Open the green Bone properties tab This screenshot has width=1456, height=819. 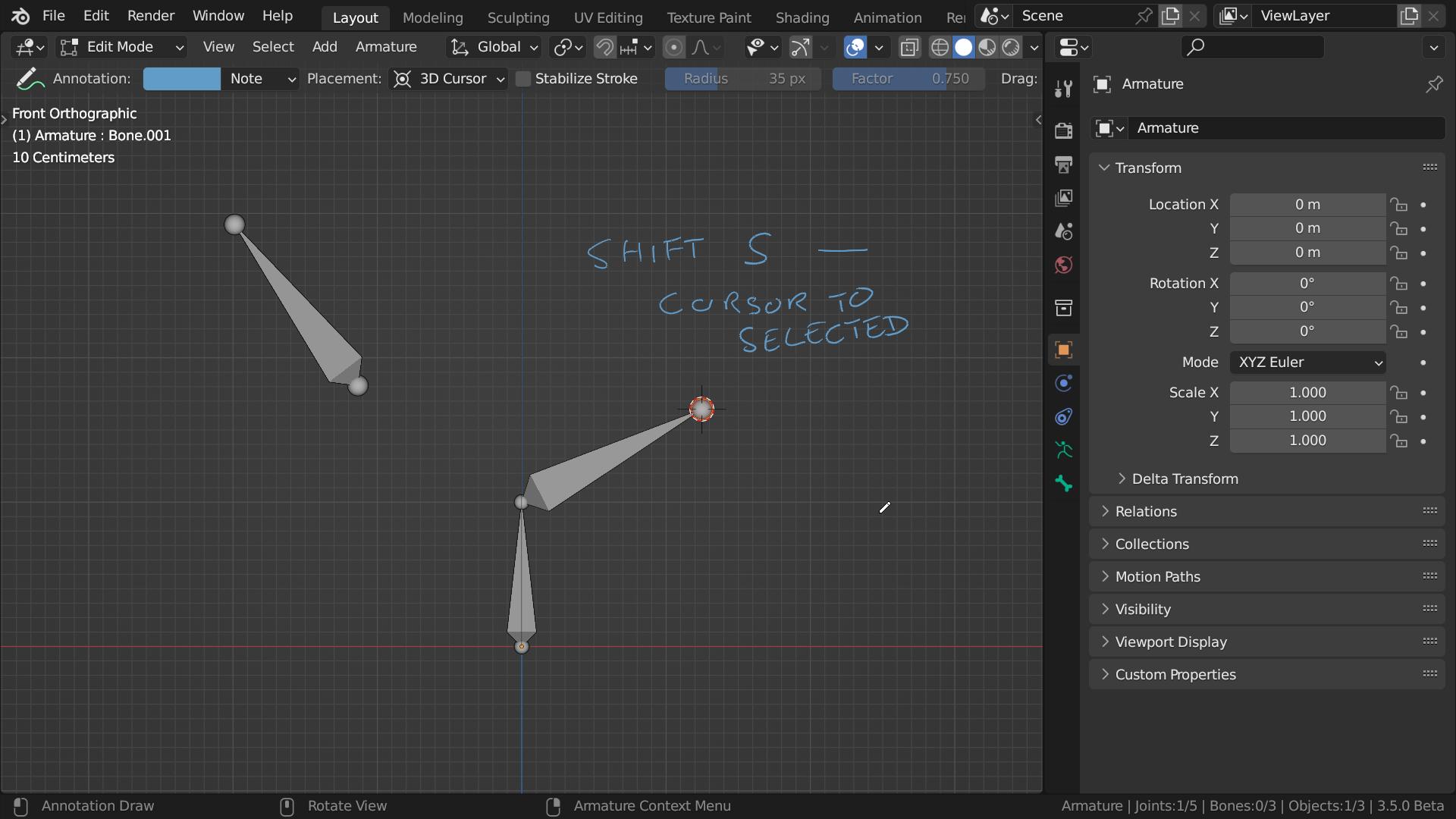[x=1064, y=483]
